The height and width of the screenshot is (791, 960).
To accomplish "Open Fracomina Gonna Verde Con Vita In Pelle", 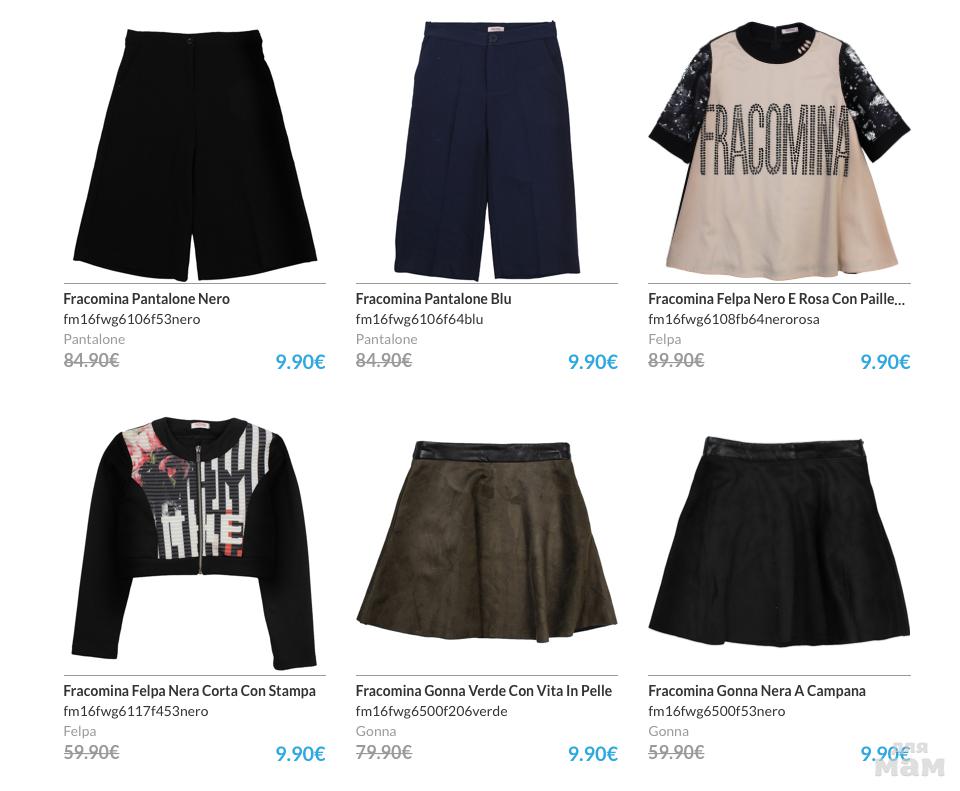I will [x=484, y=691].
